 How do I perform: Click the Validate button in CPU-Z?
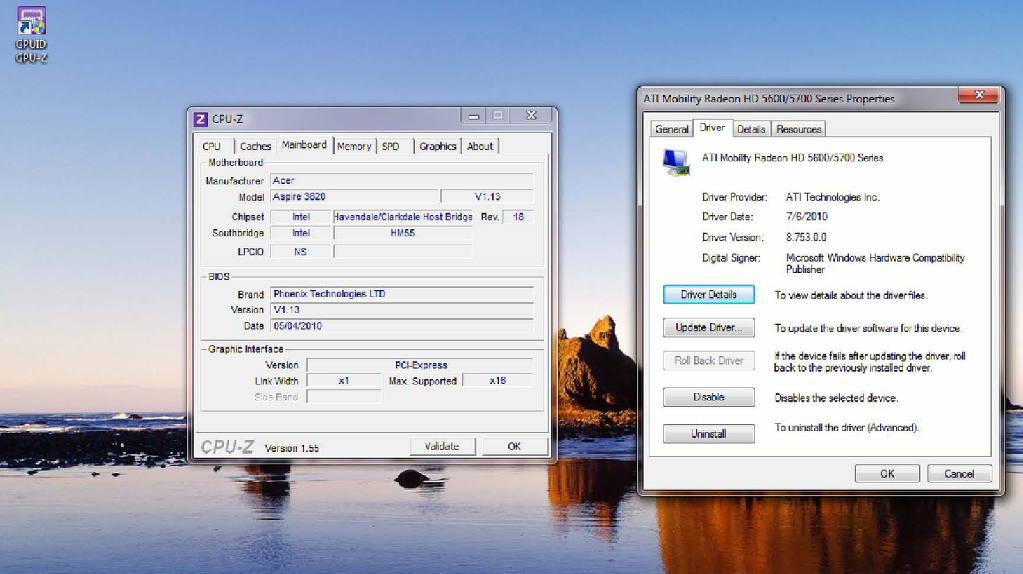point(442,447)
